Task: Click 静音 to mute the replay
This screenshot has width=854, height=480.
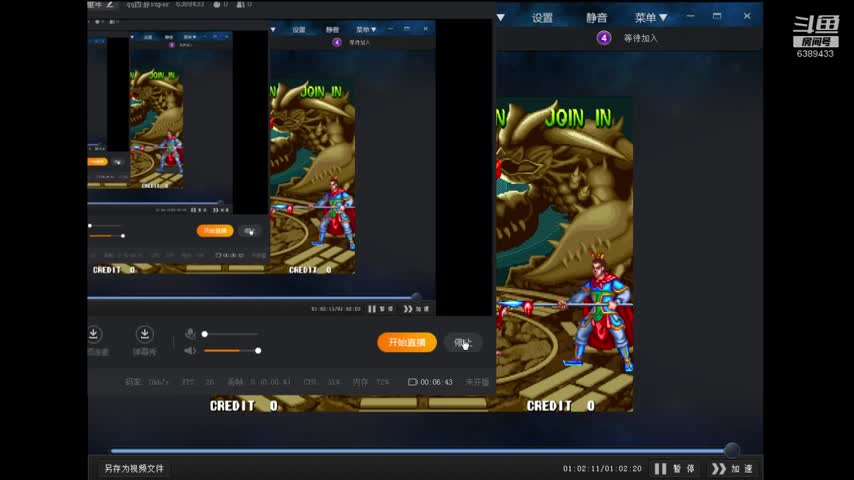Action: click(596, 18)
